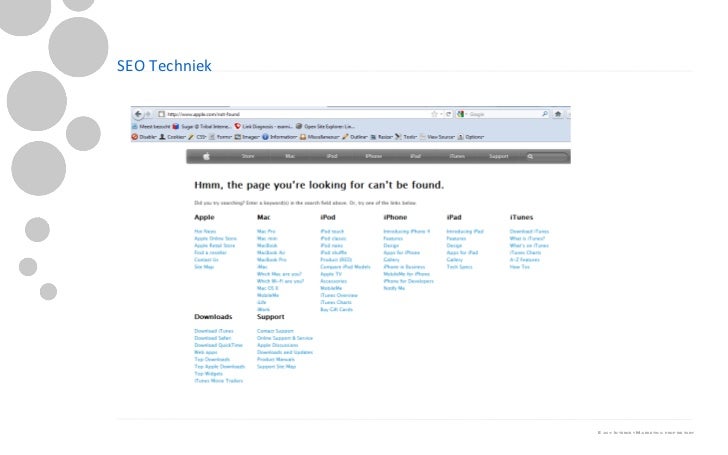Select Store in Apple navigation bar
Screen dimensions: 728x455
(248, 156)
